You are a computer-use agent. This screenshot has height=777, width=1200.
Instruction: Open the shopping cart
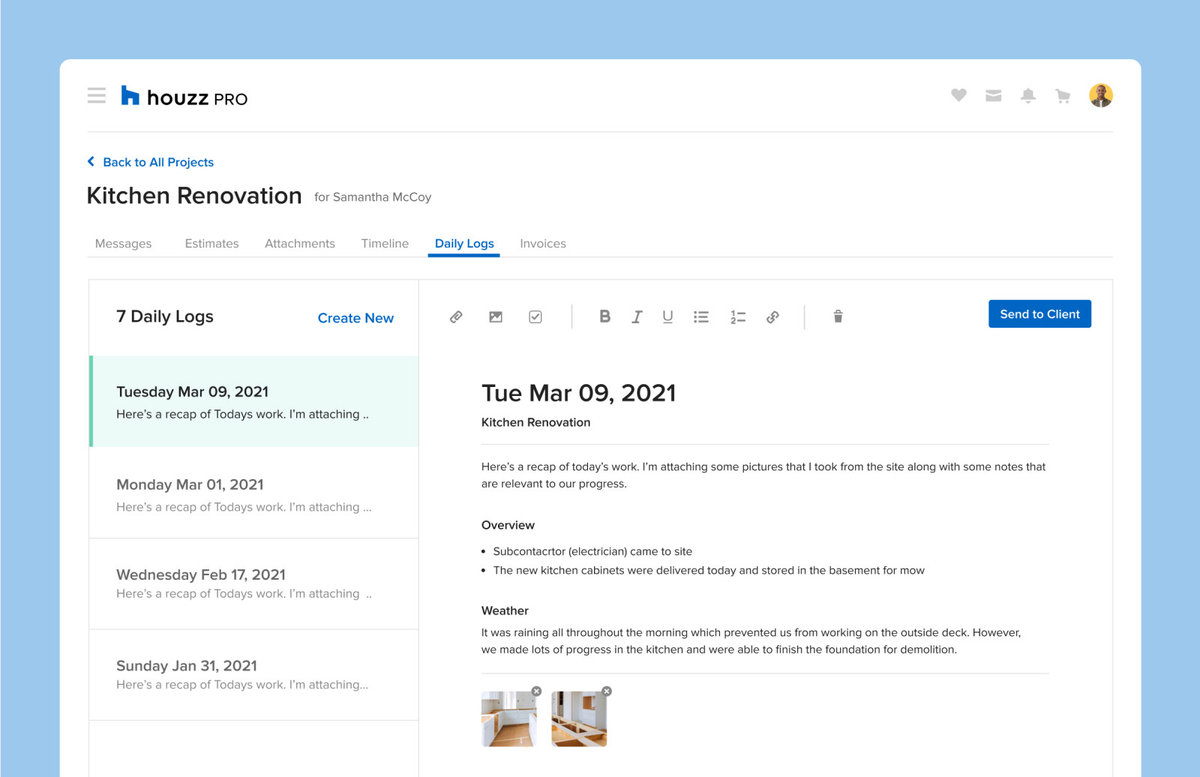point(1063,95)
